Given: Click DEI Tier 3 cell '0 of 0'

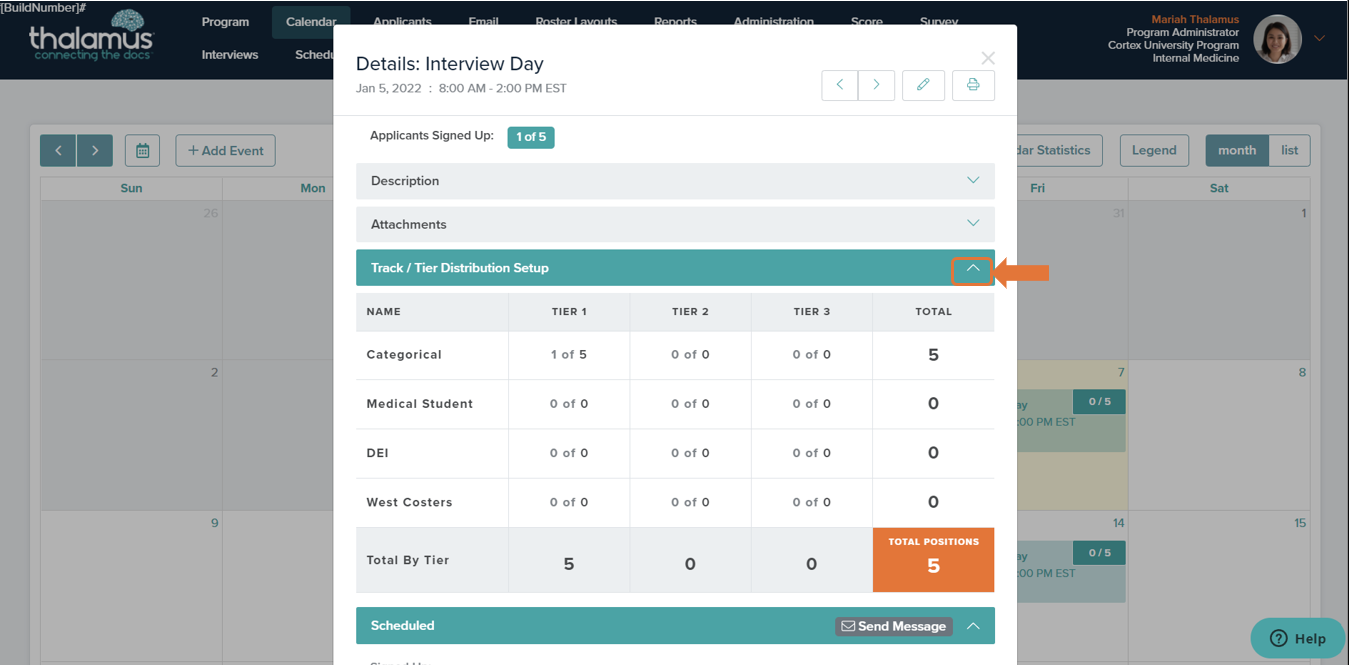Looking at the screenshot, I should [812, 453].
